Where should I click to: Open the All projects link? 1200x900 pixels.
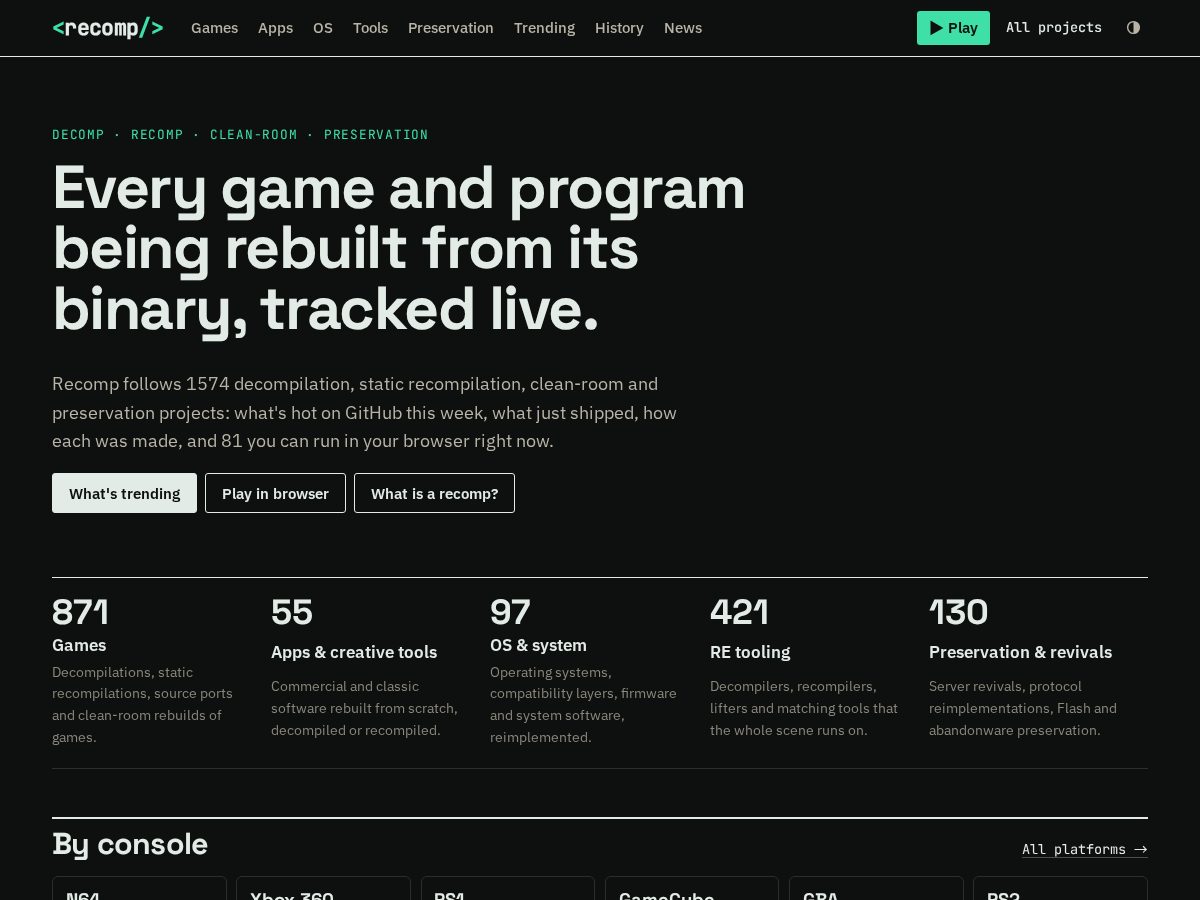[x=1054, y=28]
